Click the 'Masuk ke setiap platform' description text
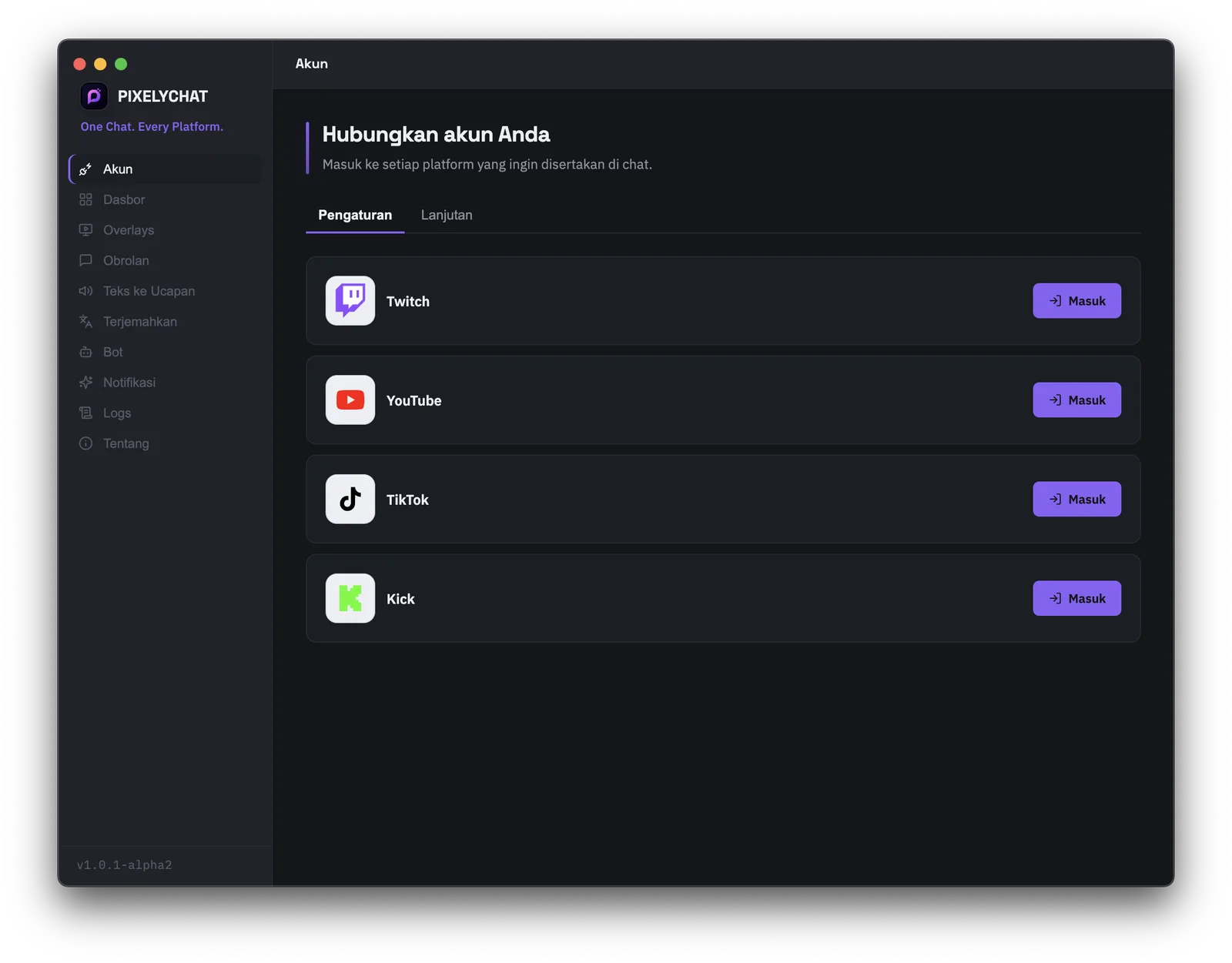 [x=487, y=165]
